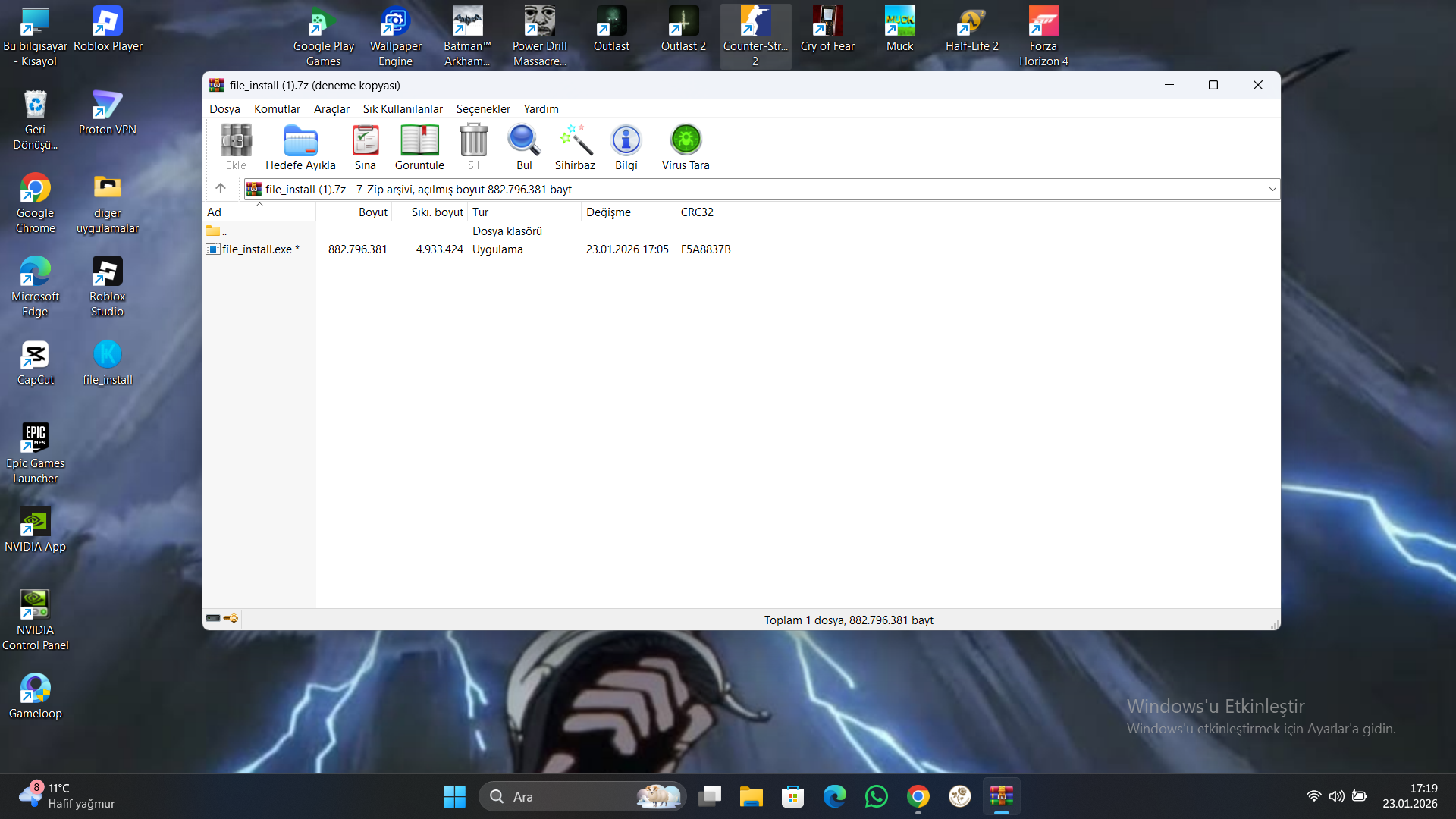1456x819 pixels.
Task: Sort by the Tür column header
Action: 525,212
